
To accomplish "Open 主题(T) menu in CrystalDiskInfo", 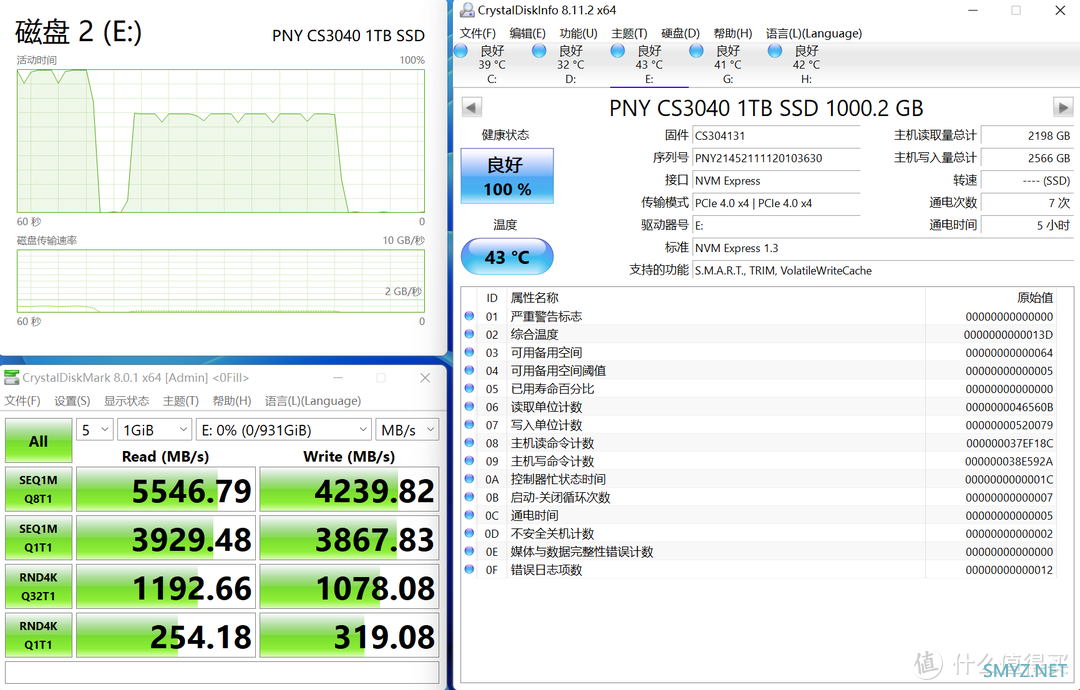I will 630,33.
